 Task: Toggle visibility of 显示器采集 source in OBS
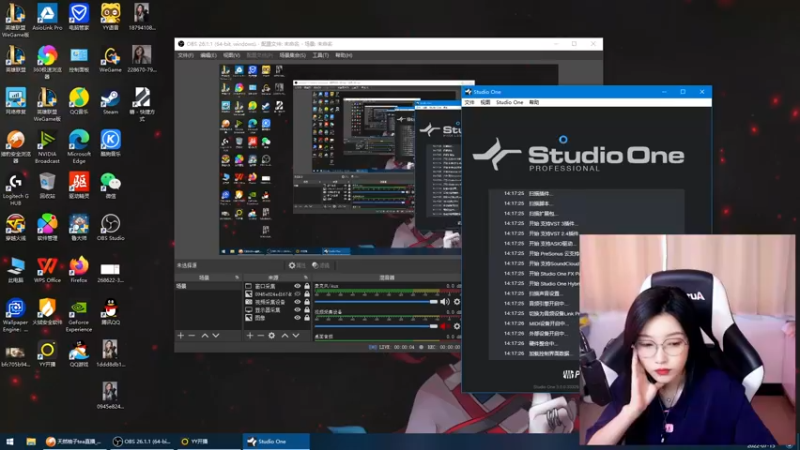(297, 310)
